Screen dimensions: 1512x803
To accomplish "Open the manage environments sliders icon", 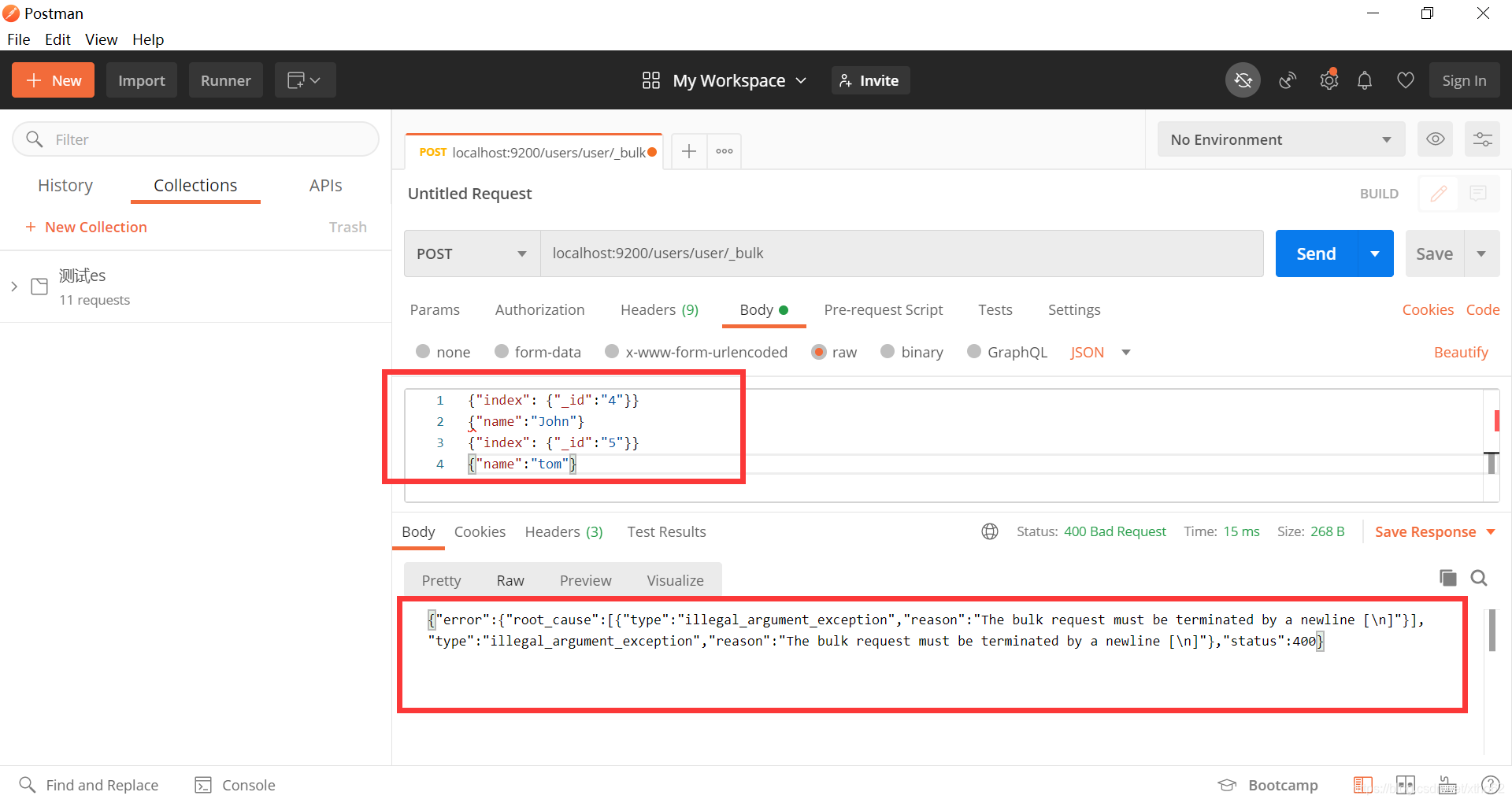I will [1482, 139].
